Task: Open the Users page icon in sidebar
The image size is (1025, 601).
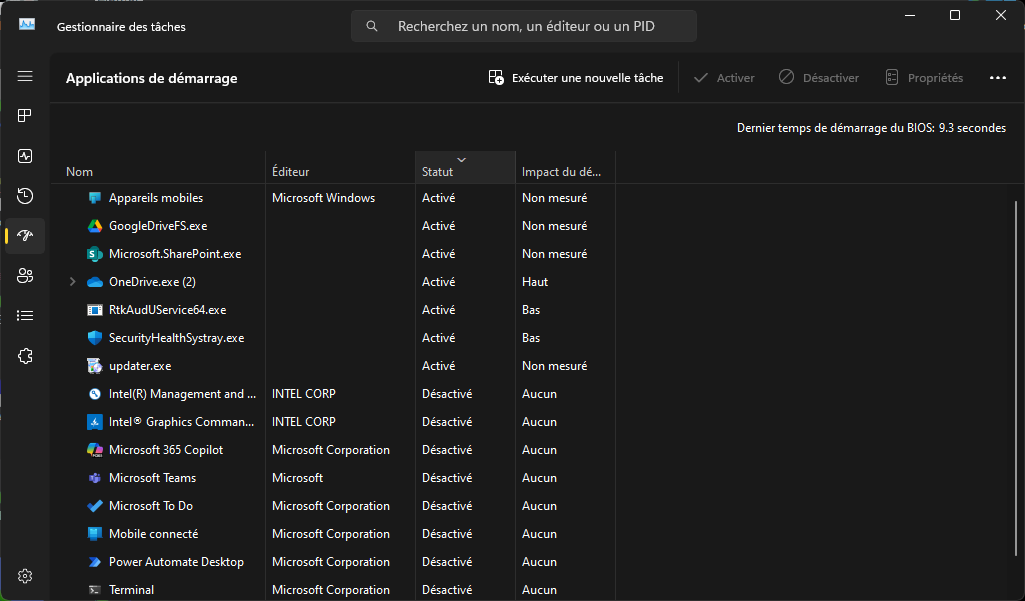Action: 25,276
